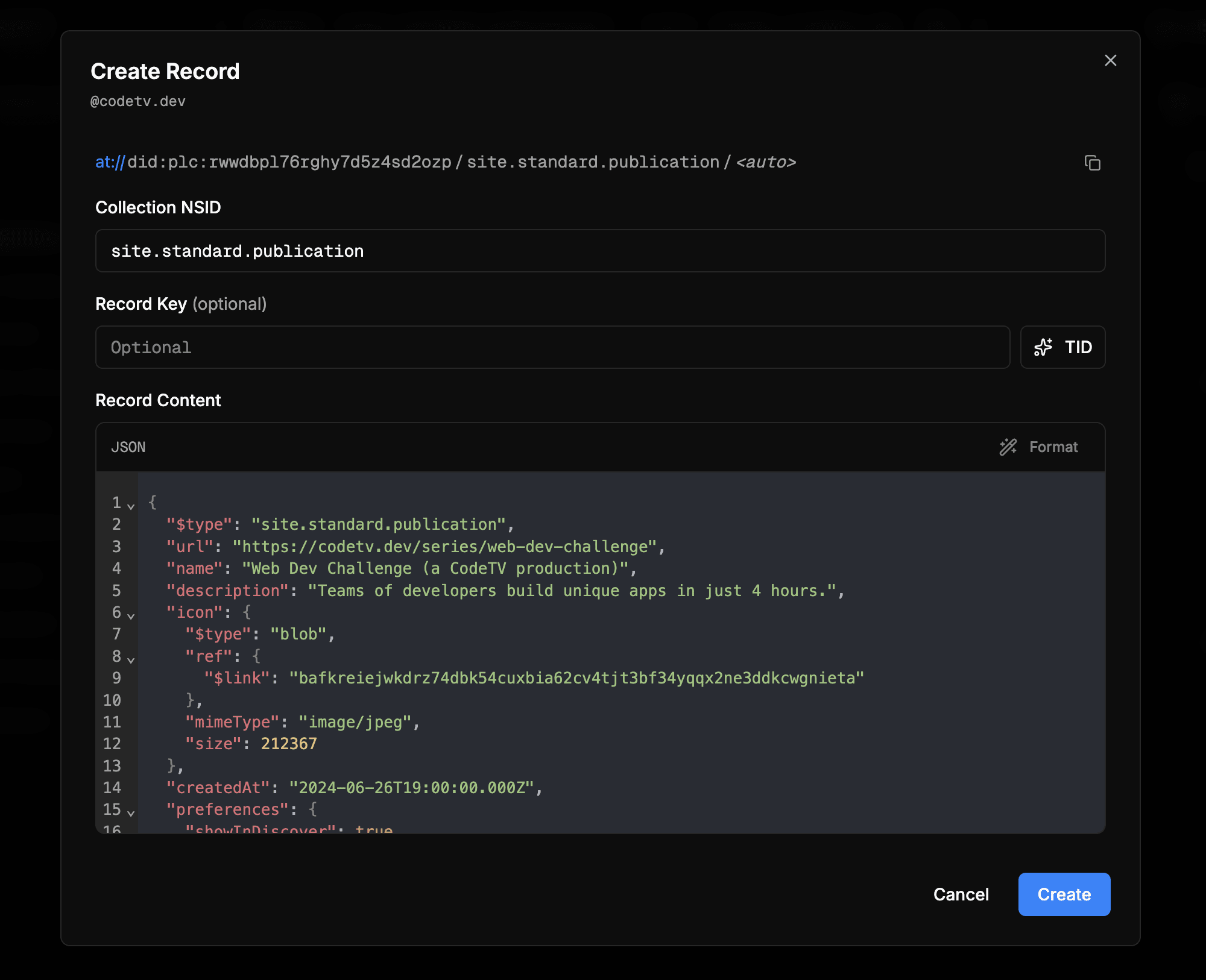Click the Create button
The height and width of the screenshot is (980, 1206).
click(1064, 894)
